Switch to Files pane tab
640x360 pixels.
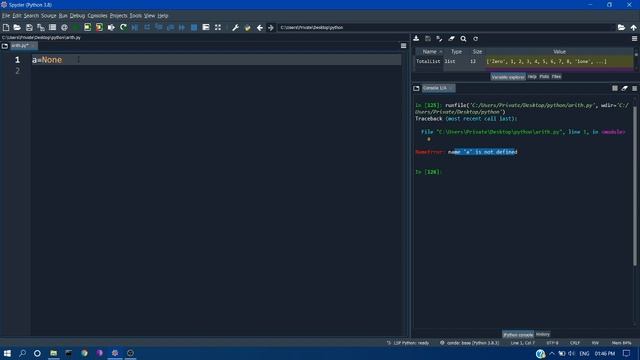click(x=556, y=76)
